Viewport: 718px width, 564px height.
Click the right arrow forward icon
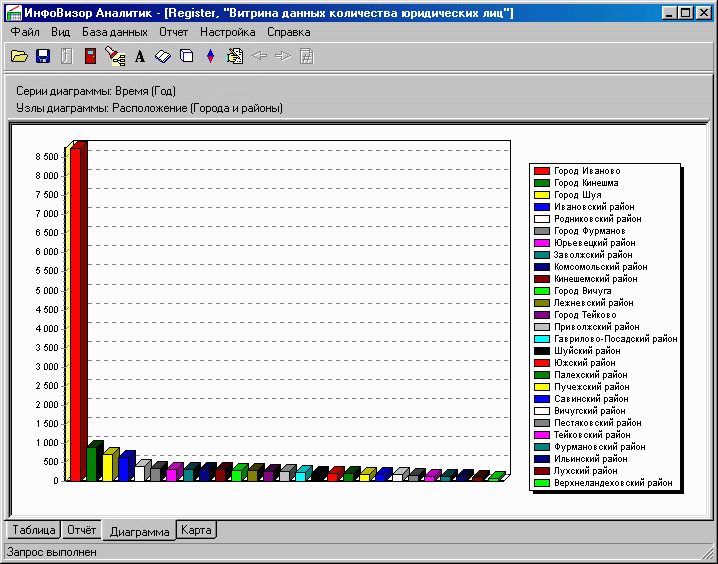click(x=283, y=56)
